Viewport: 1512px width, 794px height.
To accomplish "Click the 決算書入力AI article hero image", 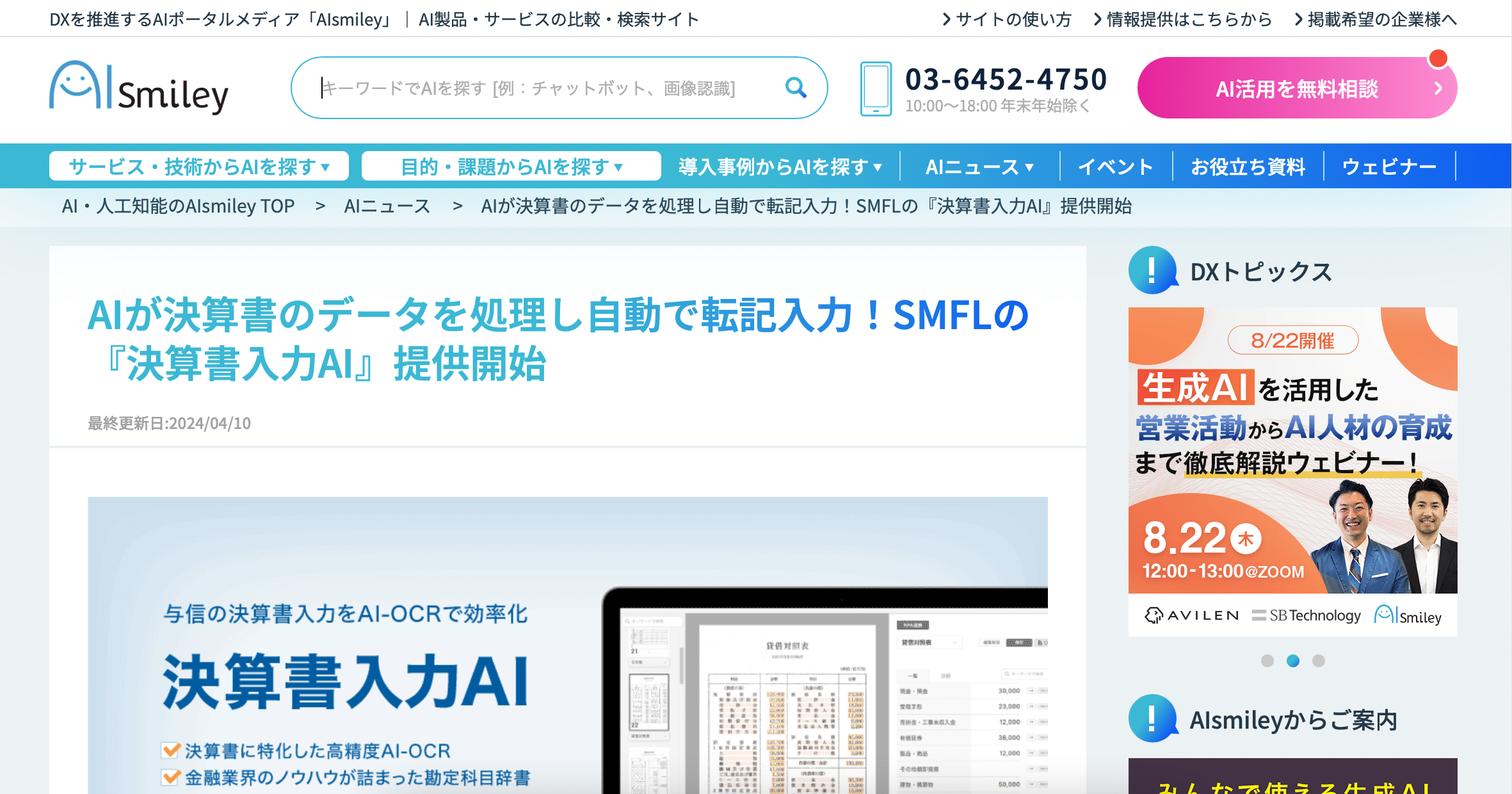I will coord(567,645).
